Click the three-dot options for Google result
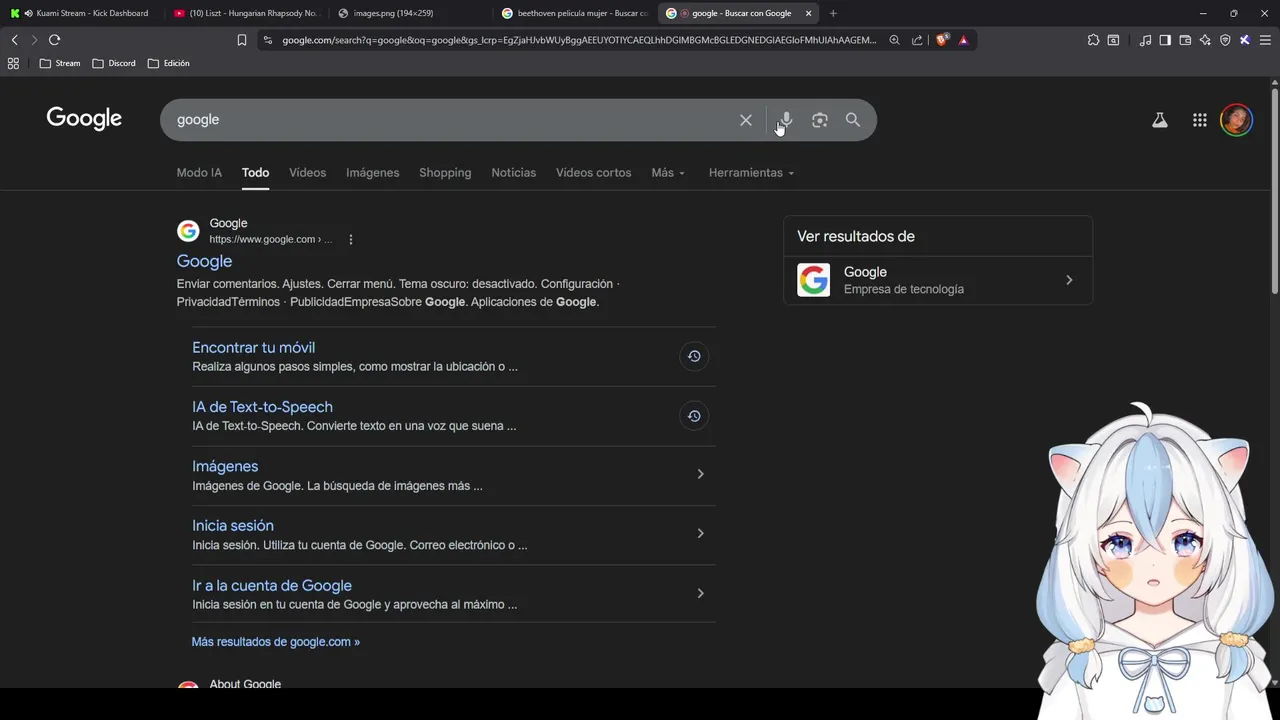 tap(351, 240)
